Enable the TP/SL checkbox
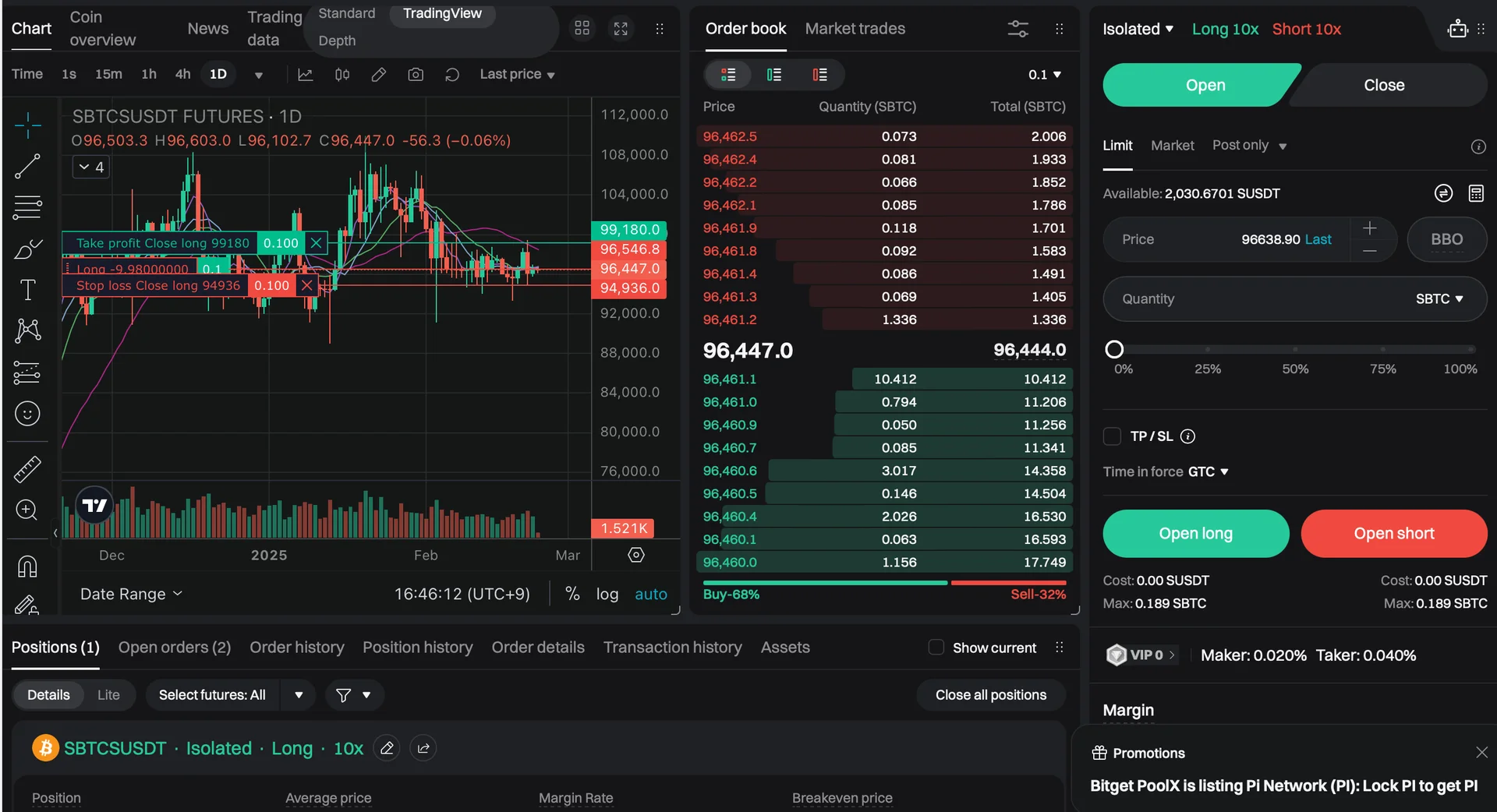This screenshot has width=1497, height=812. [1112, 436]
